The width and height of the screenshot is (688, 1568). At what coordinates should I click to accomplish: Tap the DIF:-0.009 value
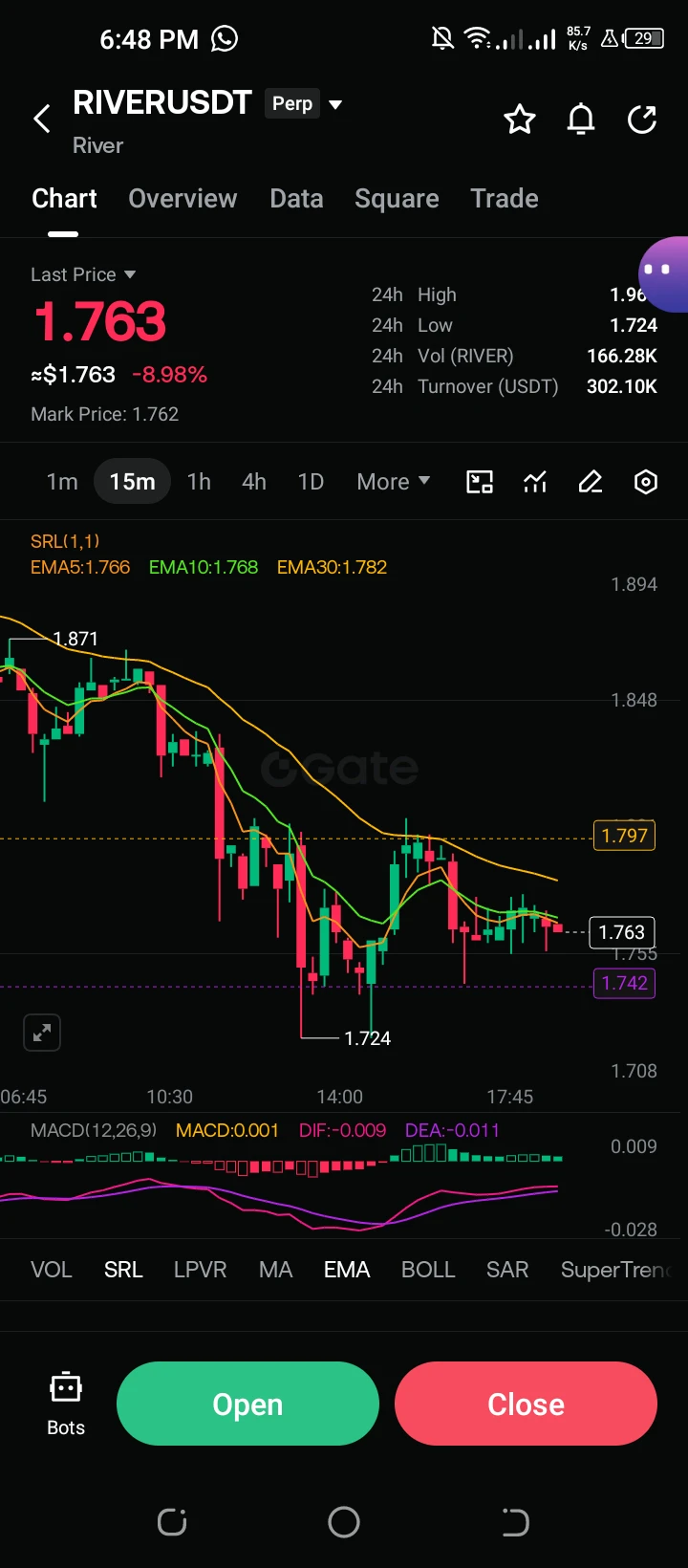pos(342,1130)
